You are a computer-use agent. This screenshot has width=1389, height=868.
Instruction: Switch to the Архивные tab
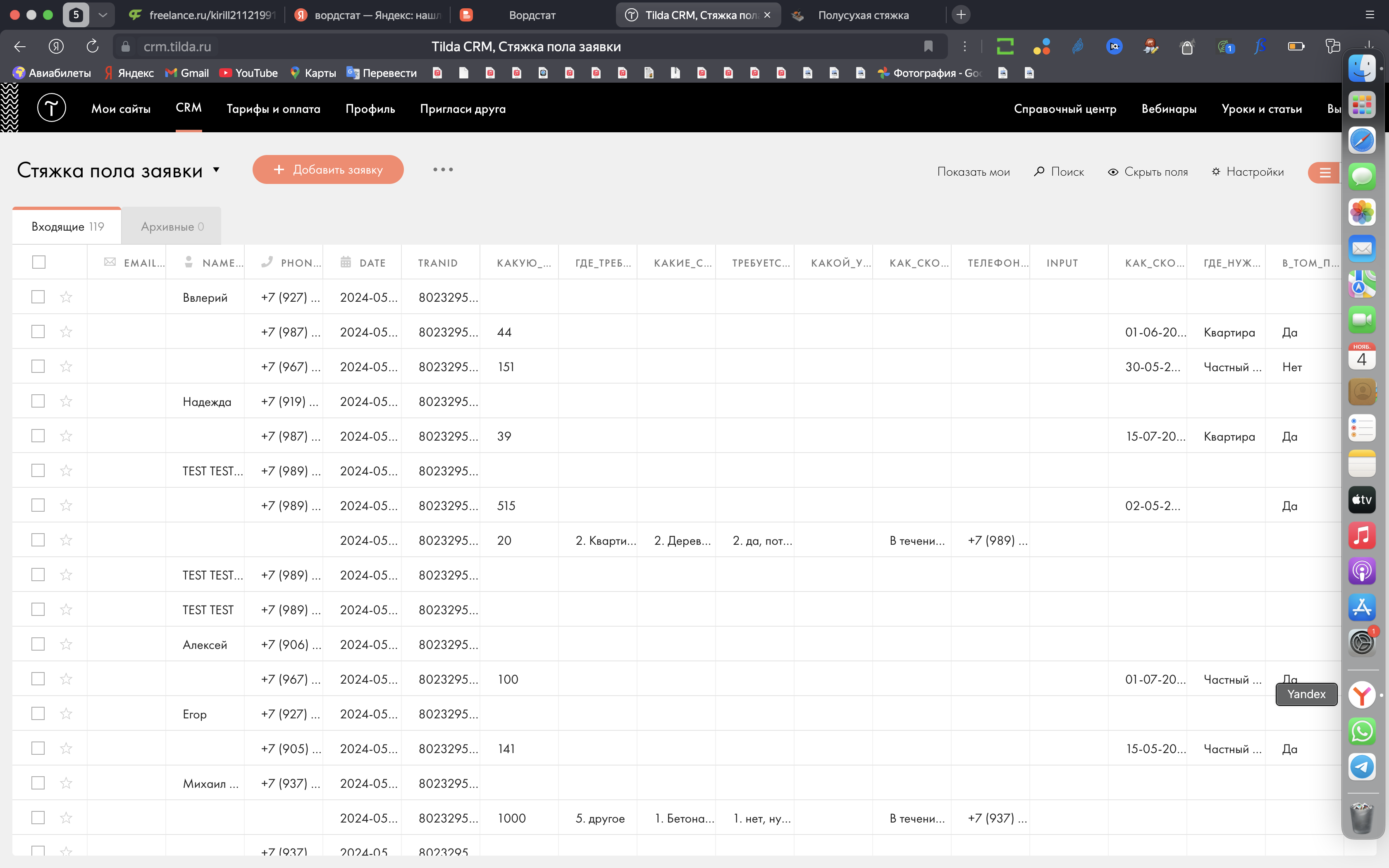coord(172,227)
